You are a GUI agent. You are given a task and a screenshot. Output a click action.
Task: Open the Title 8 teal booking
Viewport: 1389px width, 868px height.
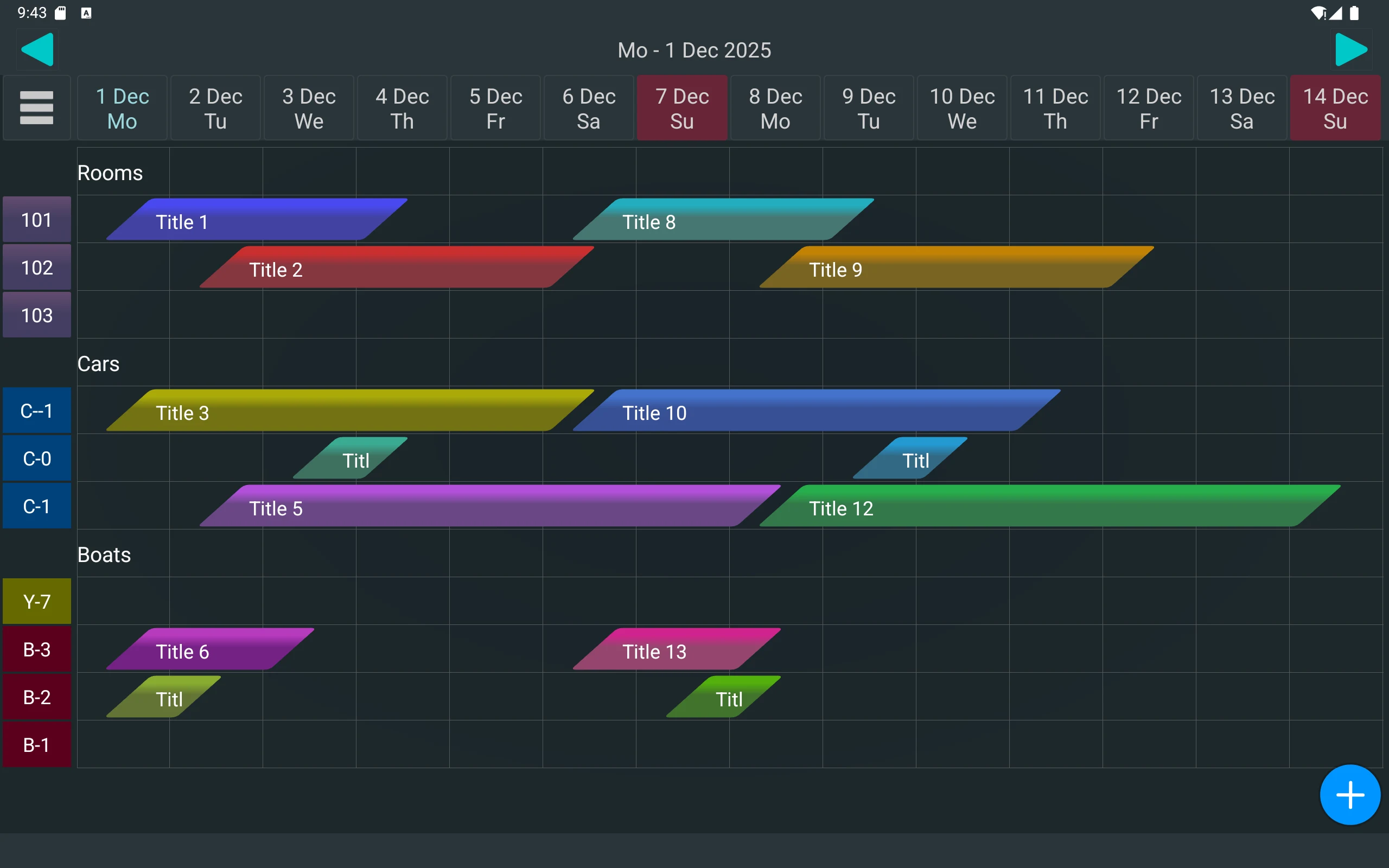[x=723, y=219]
